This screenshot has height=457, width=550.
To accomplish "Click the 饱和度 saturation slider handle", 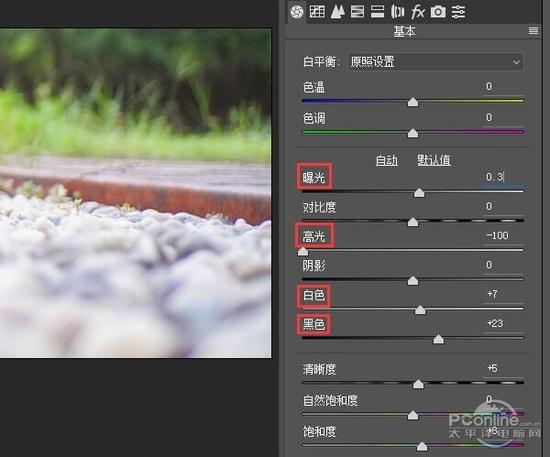I will pos(422,446).
